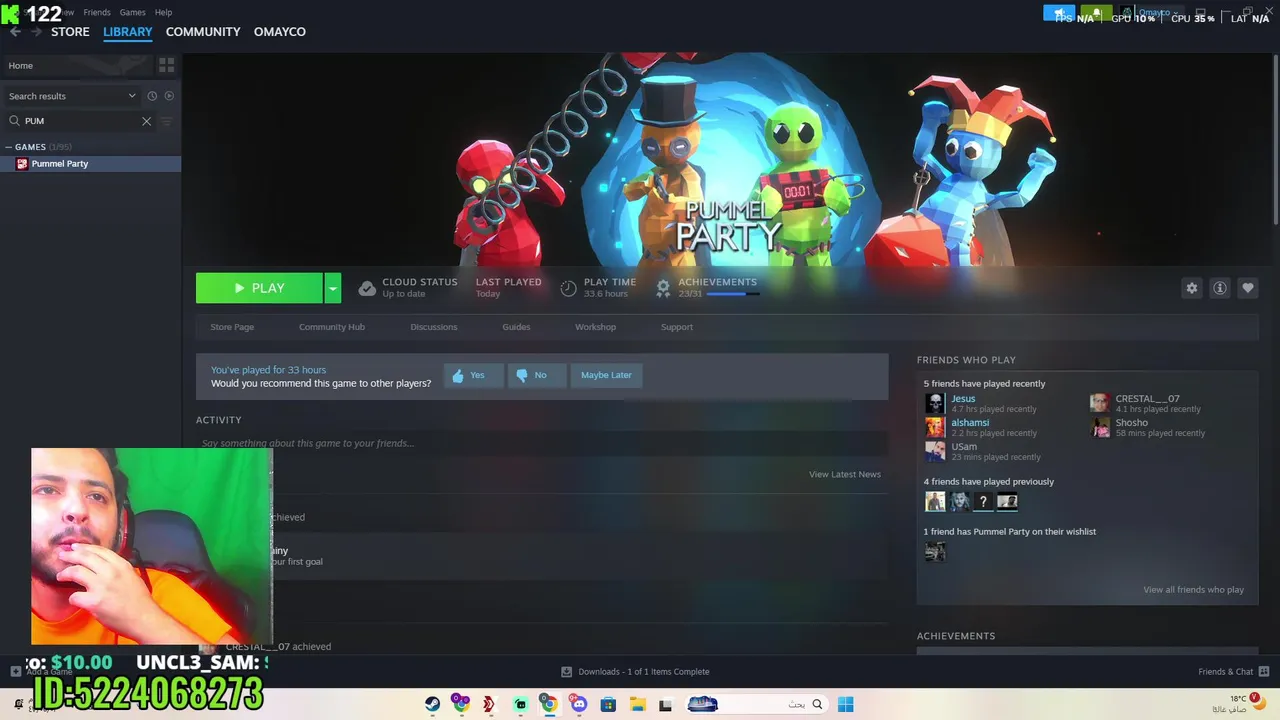Open friend Shosho's profile
This screenshot has height=720, width=1280.
[1131, 422]
